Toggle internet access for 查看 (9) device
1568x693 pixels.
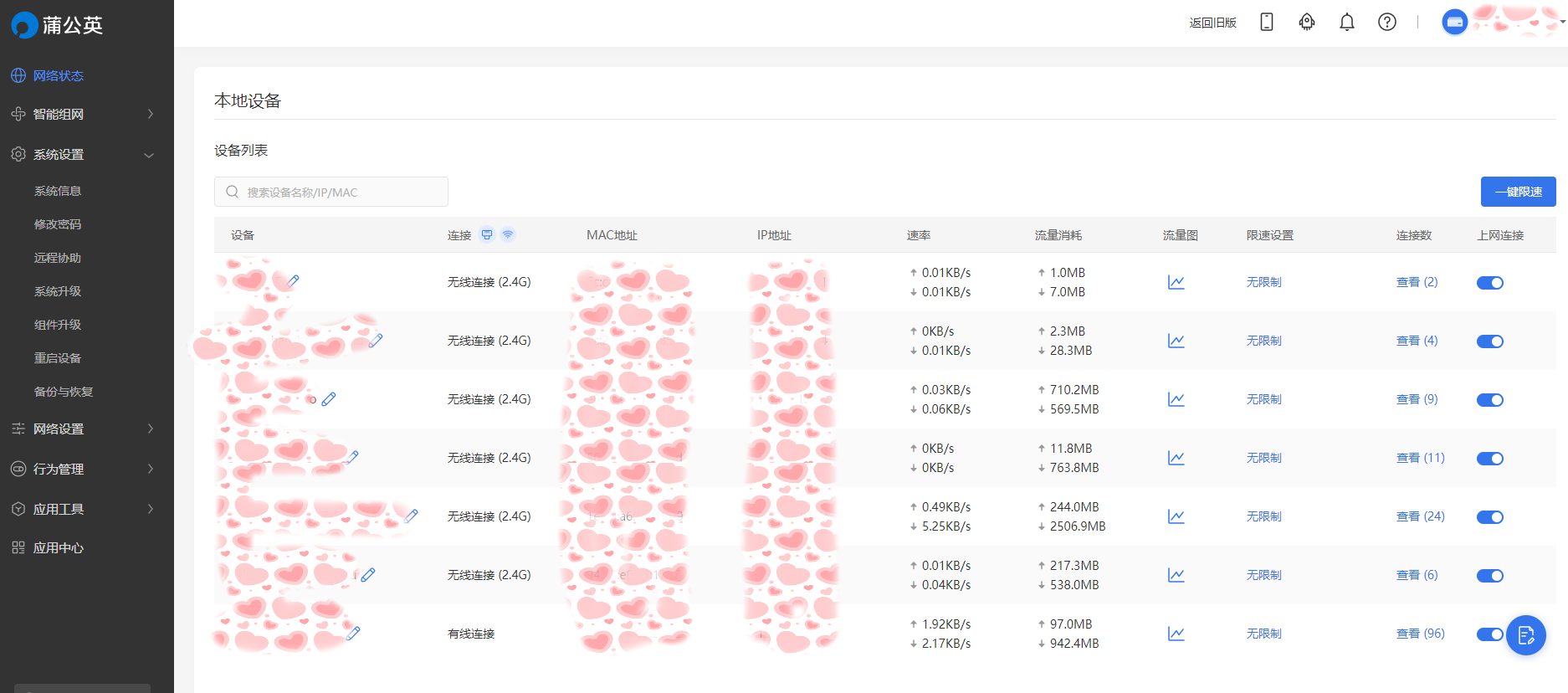(x=1490, y=400)
